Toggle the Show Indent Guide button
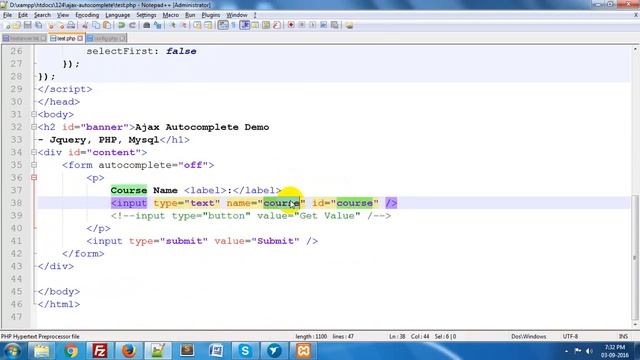Screen dimensions: 640x360 245,25
